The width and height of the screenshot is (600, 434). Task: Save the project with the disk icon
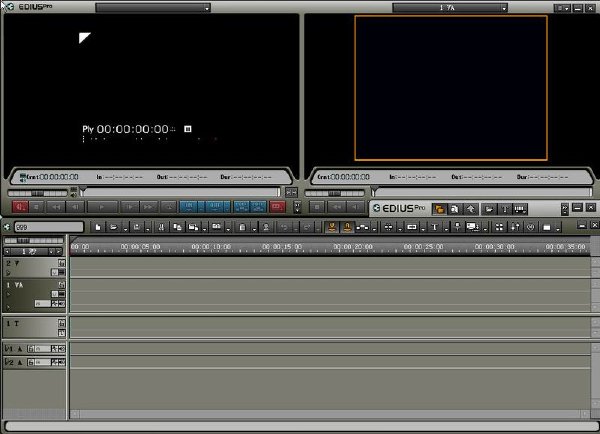point(137,227)
